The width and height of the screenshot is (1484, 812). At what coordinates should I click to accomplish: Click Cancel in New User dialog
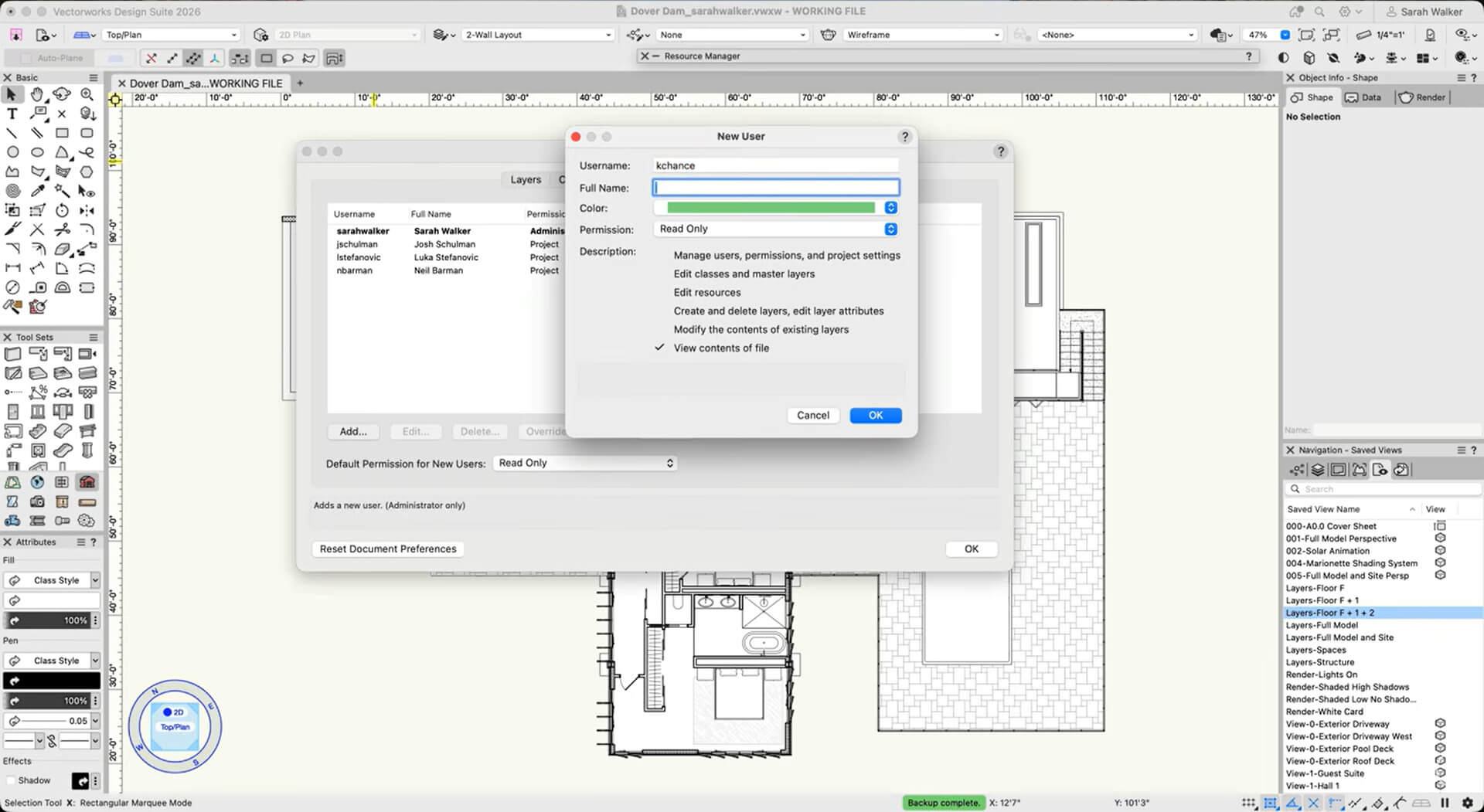[813, 416]
